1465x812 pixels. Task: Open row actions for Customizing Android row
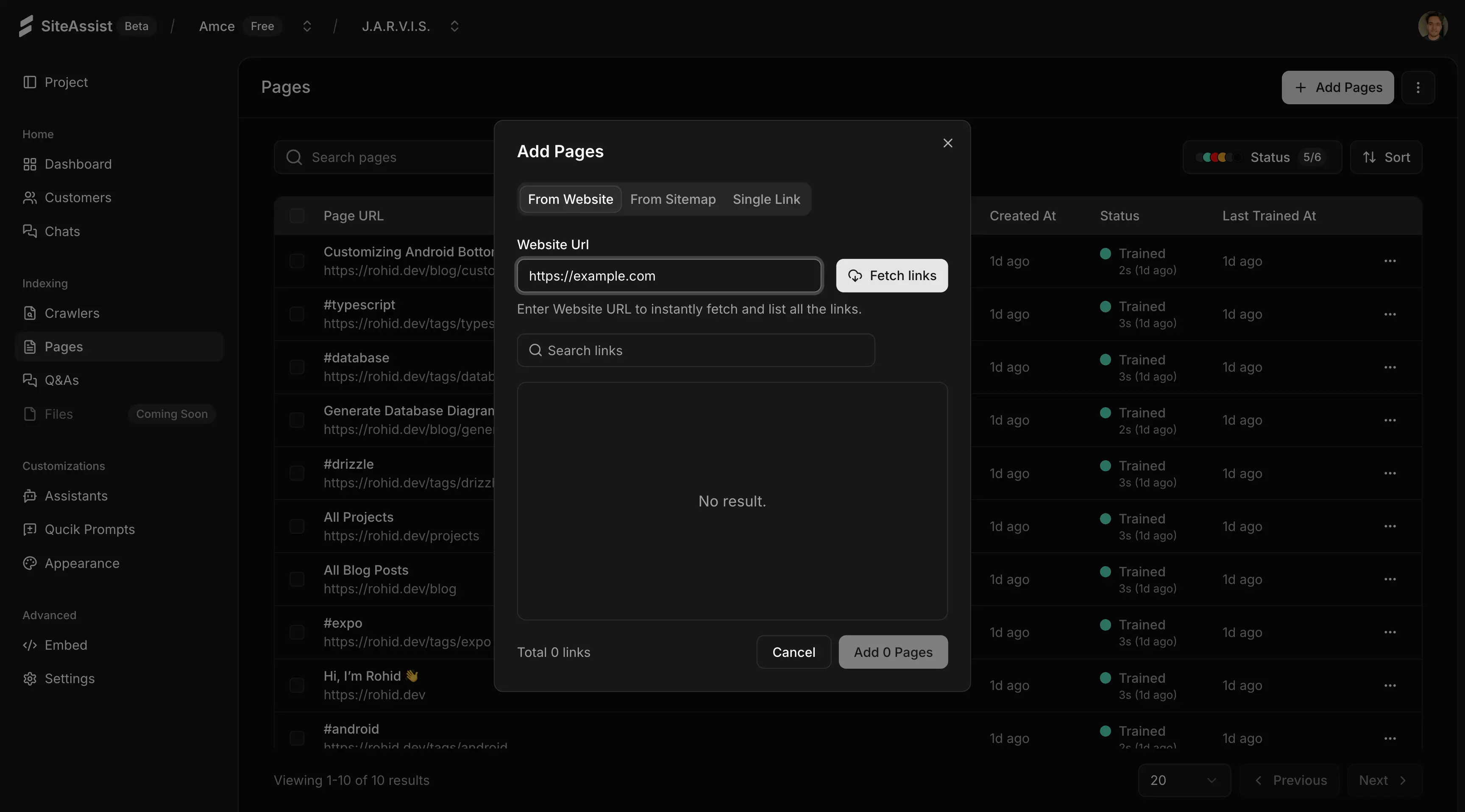tap(1390, 261)
